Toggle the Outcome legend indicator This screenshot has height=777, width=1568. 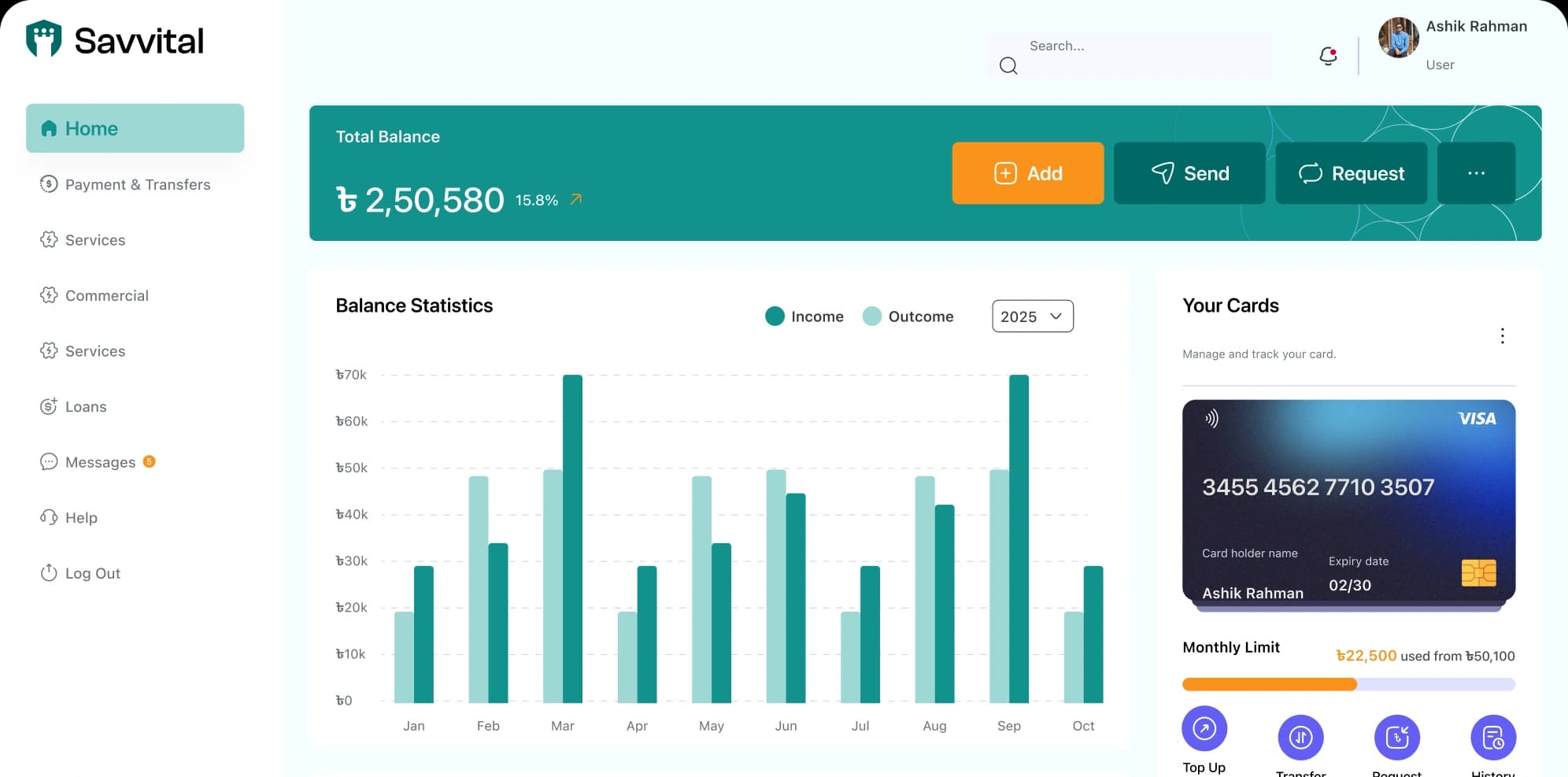click(872, 316)
